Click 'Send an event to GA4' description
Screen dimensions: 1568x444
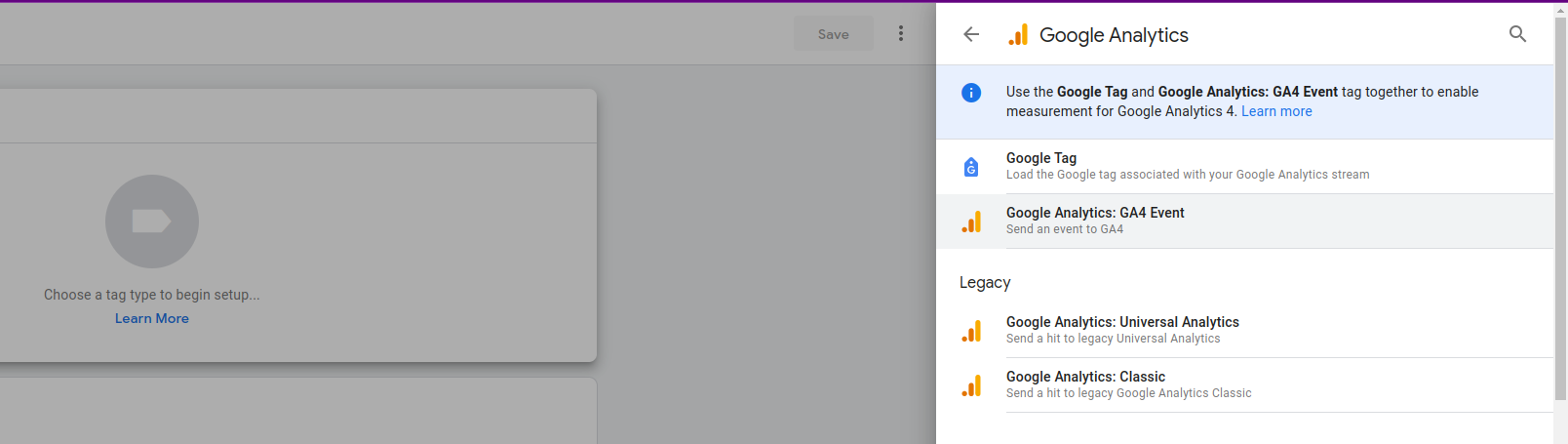tap(1065, 229)
